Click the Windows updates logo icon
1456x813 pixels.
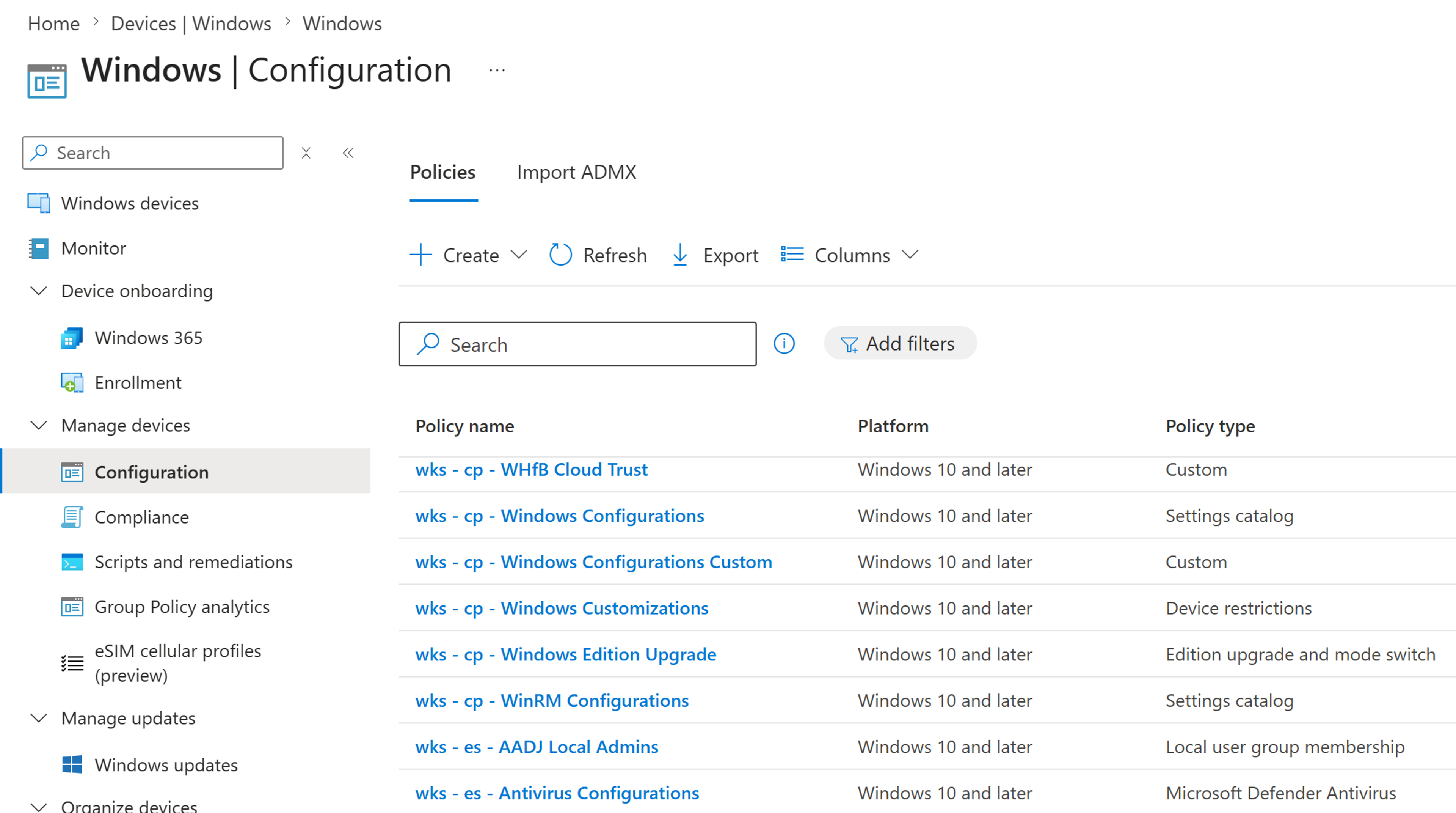pos(72,765)
